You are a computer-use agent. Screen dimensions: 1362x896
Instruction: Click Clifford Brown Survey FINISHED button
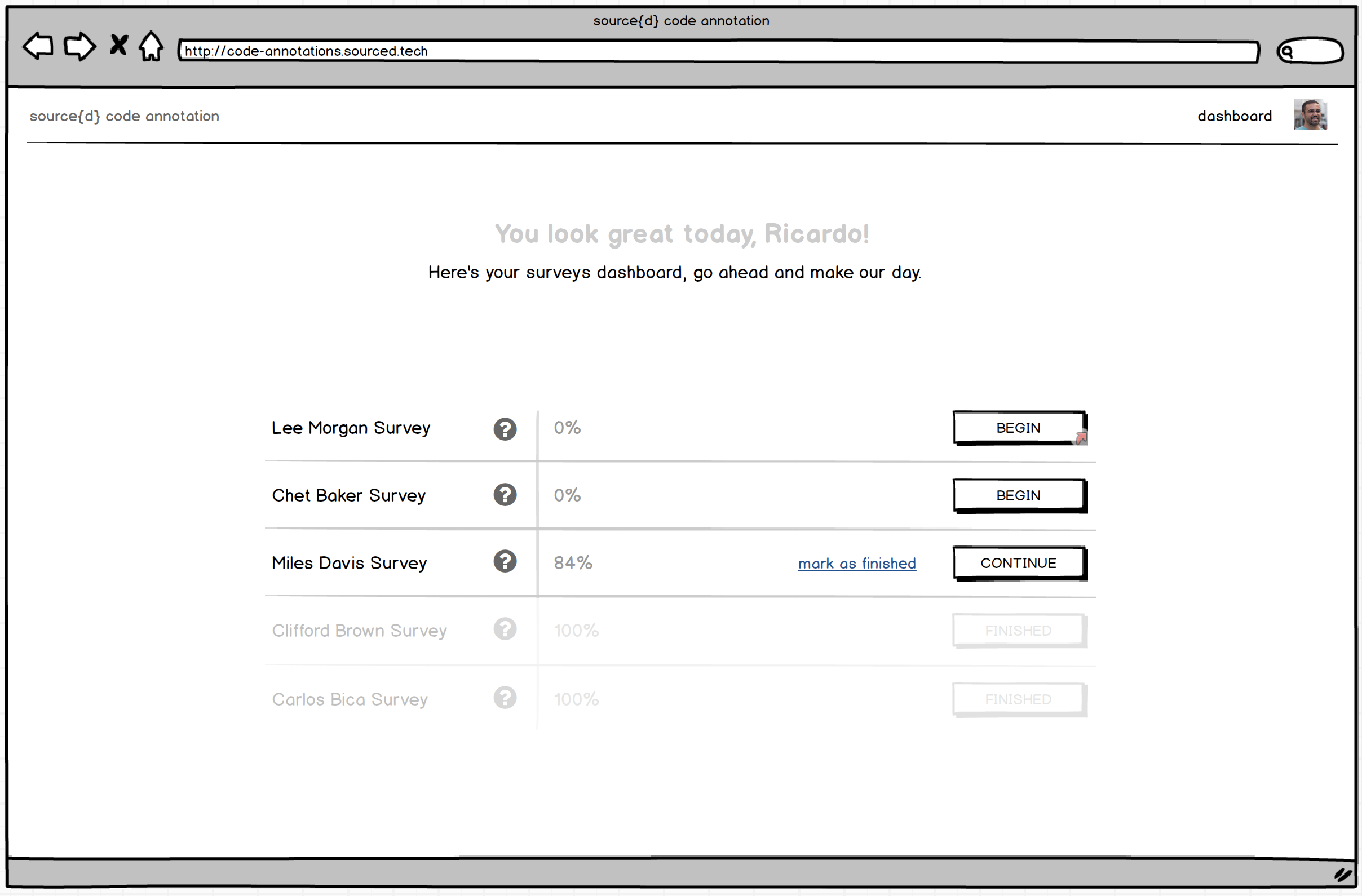(x=1018, y=630)
